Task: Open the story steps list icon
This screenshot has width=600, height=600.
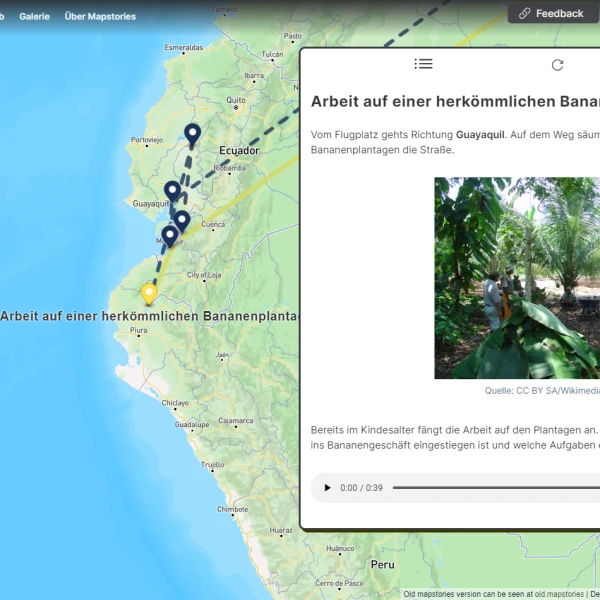Action: (423, 64)
